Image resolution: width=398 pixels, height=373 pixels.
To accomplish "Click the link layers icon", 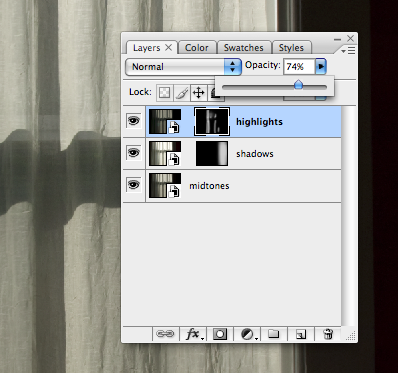I will click(x=165, y=334).
